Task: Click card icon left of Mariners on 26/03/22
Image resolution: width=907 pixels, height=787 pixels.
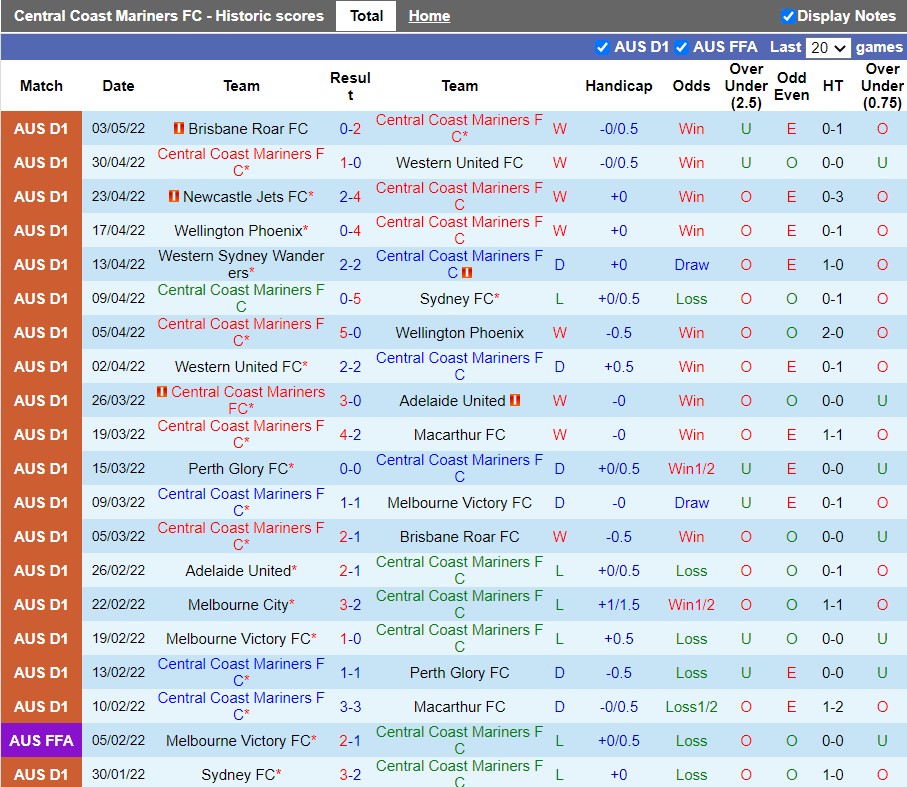Action: [162, 392]
